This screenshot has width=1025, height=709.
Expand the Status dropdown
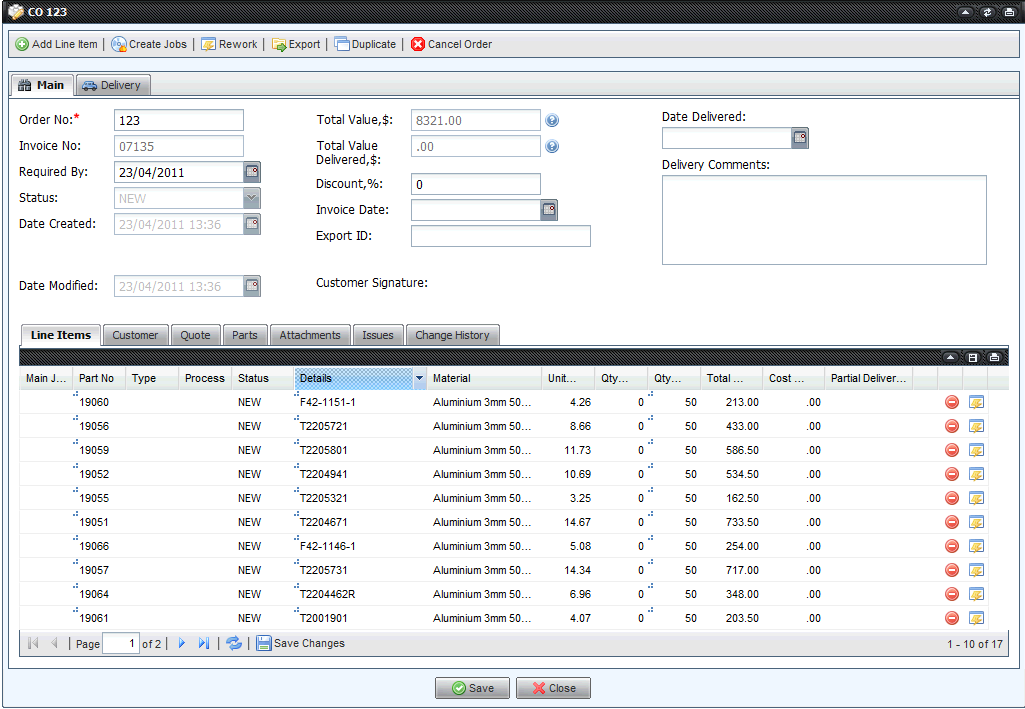(x=252, y=198)
